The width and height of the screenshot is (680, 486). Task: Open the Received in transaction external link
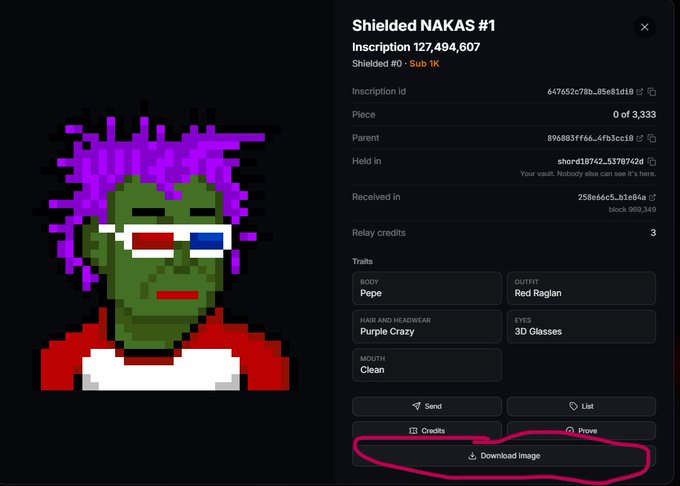652,197
